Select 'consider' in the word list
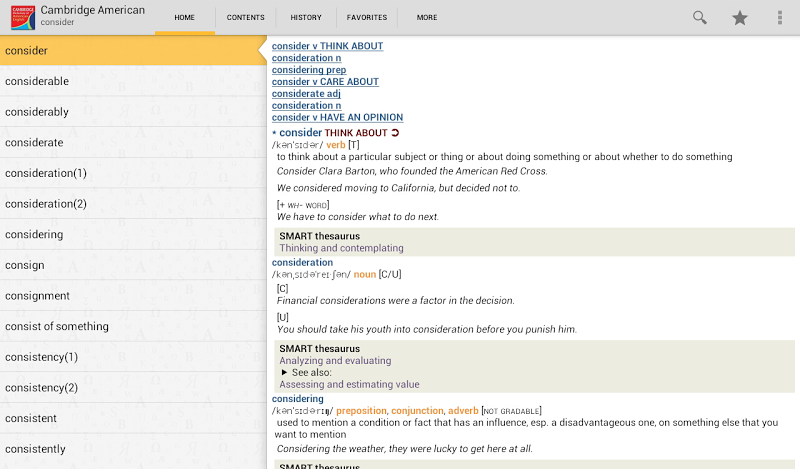Screen dimensions: 800x469 coord(133,51)
